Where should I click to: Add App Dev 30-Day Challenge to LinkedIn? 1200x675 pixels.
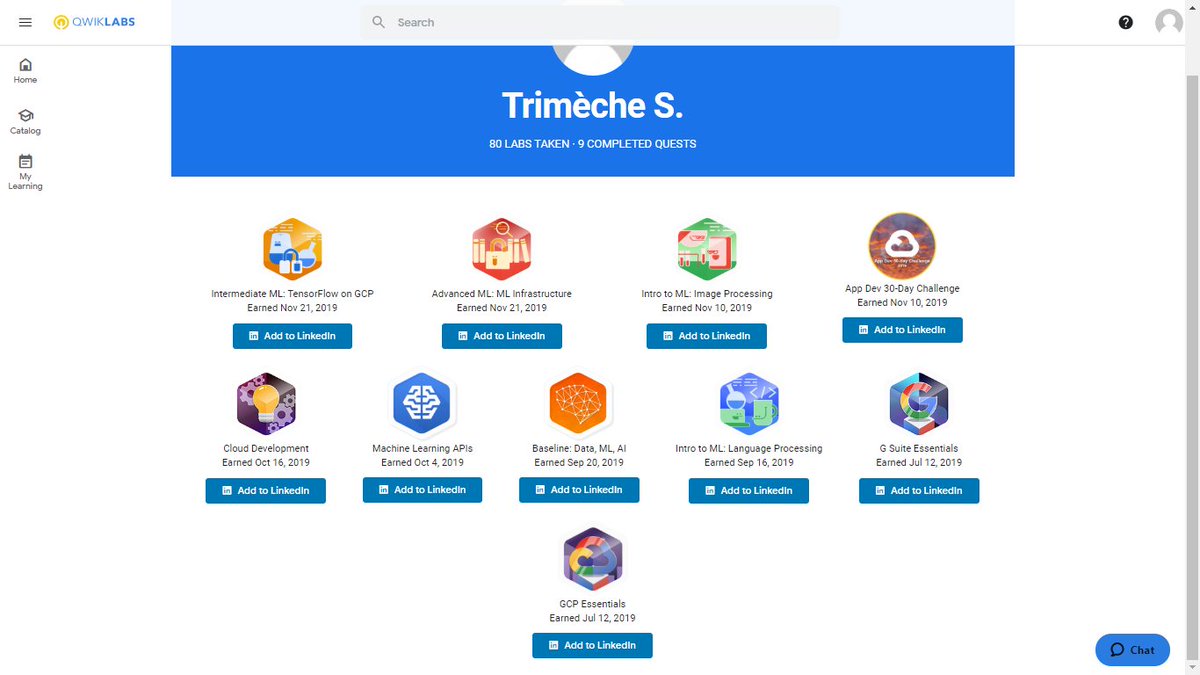902,330
